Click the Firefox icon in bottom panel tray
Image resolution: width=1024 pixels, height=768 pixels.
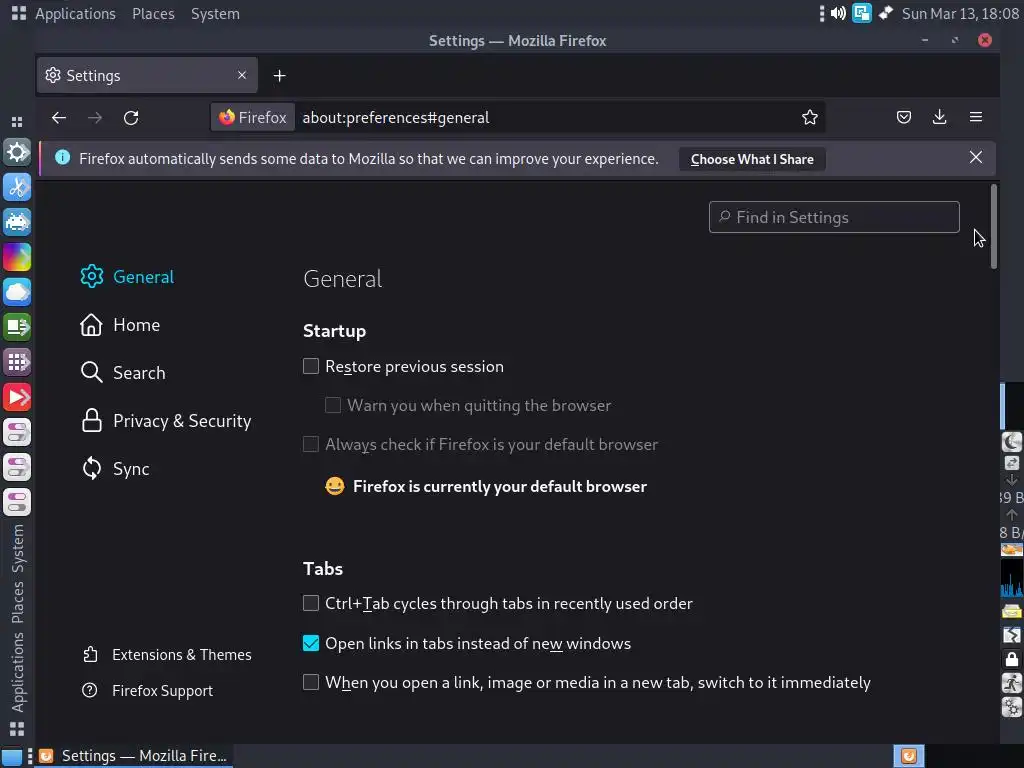(x=909, y=756)
